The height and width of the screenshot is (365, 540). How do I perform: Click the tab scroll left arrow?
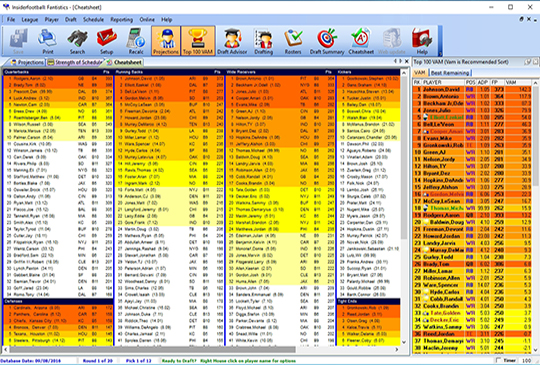click(x=395, y=61)
